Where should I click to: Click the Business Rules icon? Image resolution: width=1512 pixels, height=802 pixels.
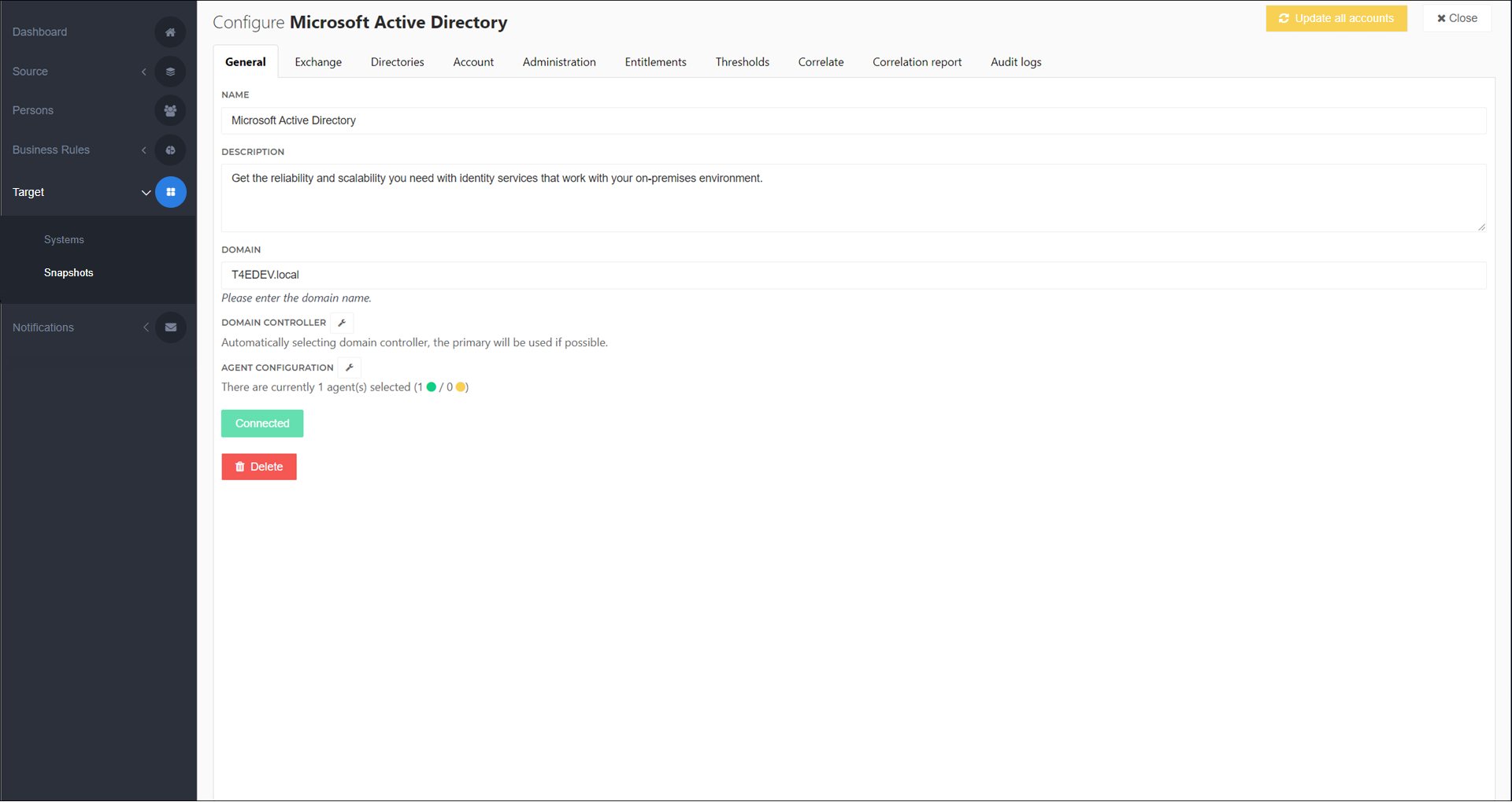tap(170, 150)
